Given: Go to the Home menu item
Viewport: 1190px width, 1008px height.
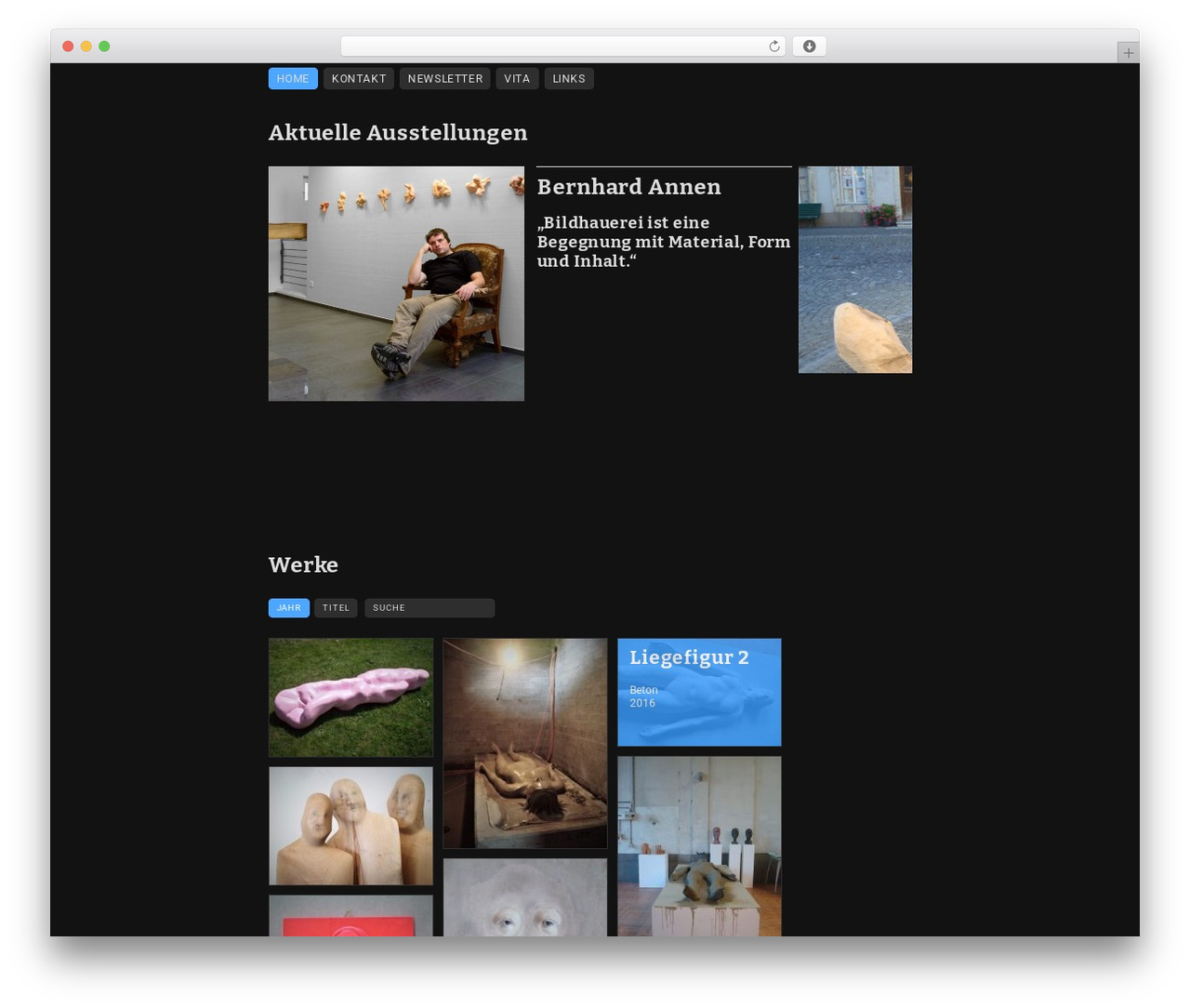Looking at the screenshot, I should point(293,79).
